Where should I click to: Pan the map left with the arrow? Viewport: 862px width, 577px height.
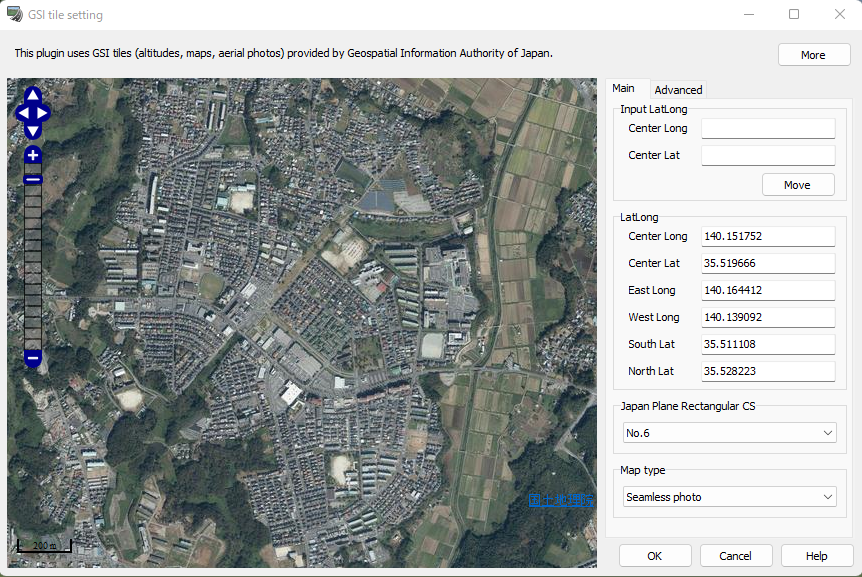(x=22, y=114)
